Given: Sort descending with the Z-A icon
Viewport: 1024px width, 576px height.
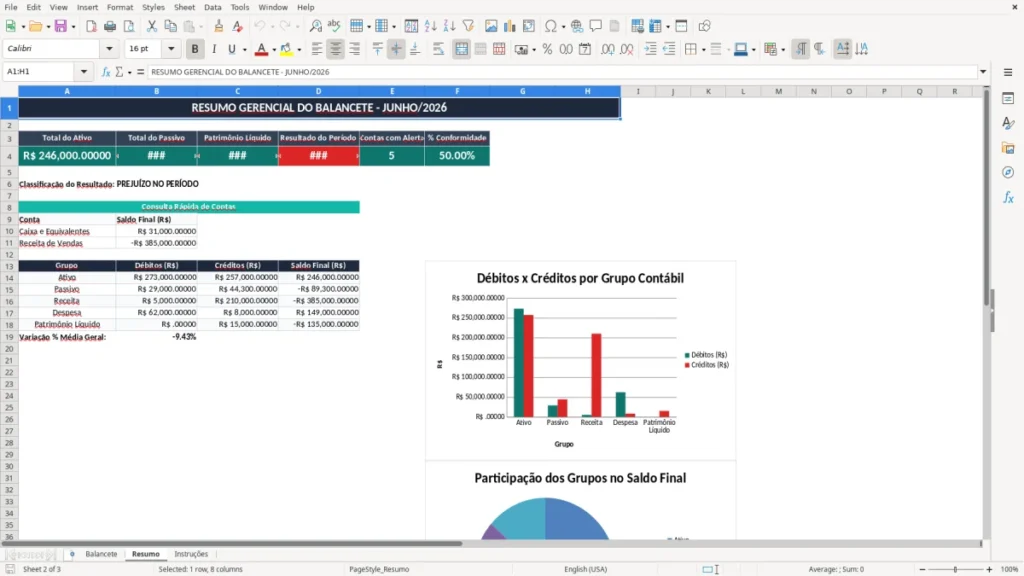Looking at the screenshot, I should 449,26.
